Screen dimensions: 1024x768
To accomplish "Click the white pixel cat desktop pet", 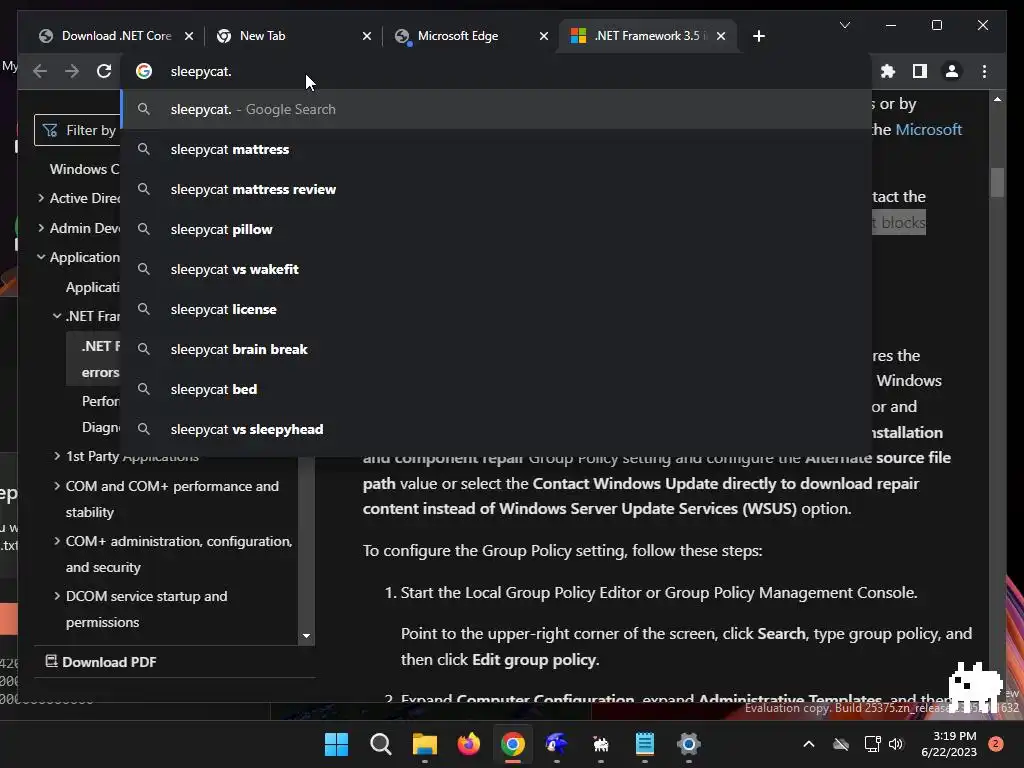I will click(975, 687).
